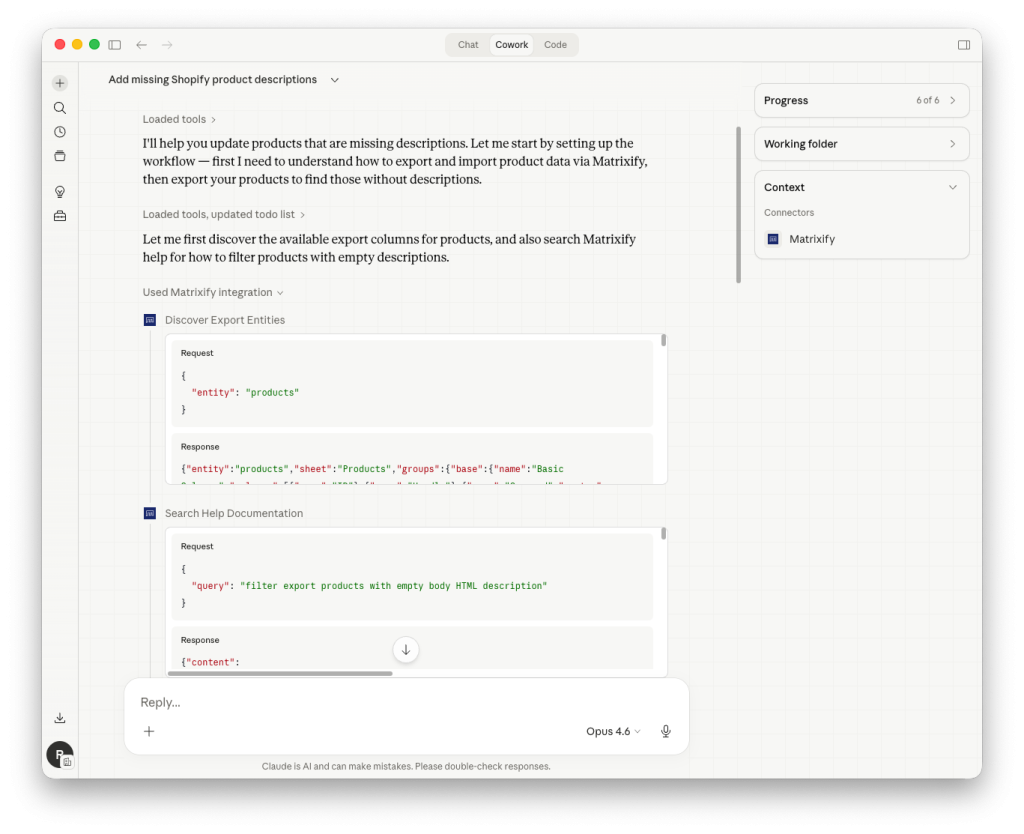Open search in the sidebar

pyautogui.click(x=60, y=107)
